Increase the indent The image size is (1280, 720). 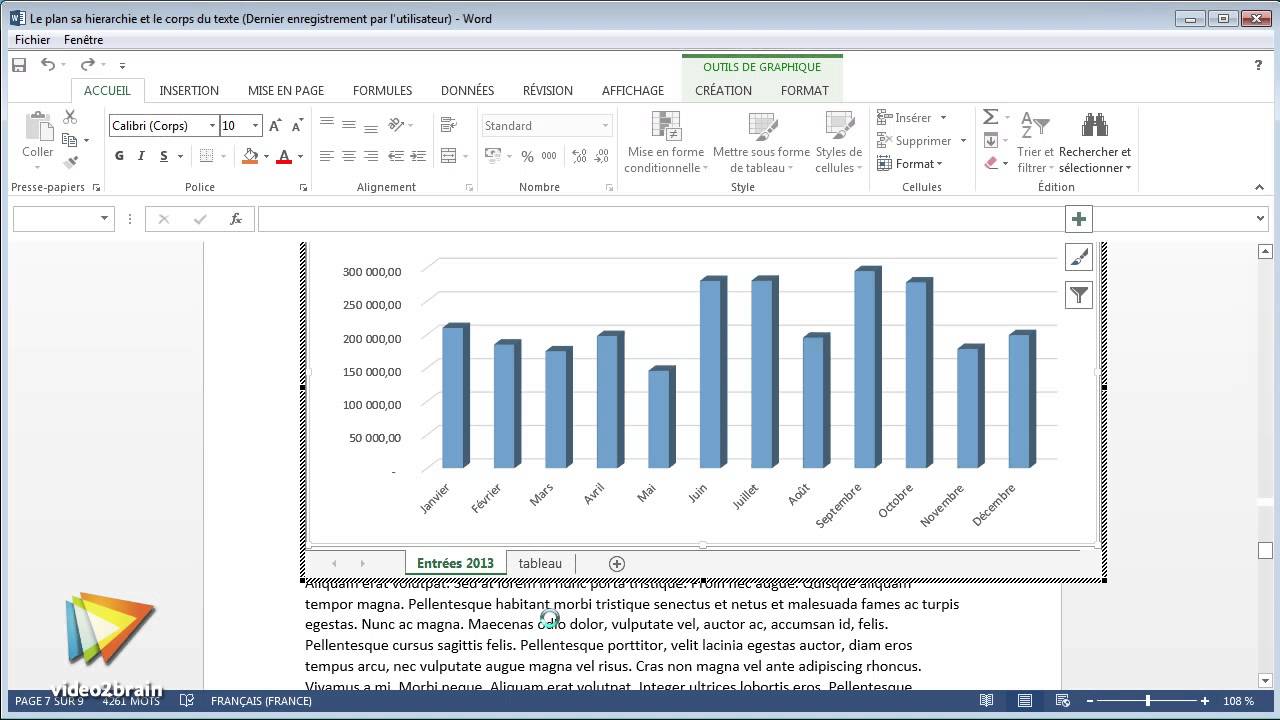[417, 156]
